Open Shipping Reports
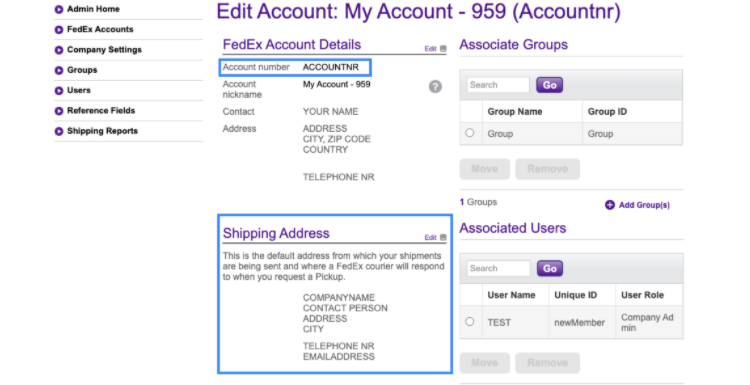750x385 pixels. [x=102, y=131]
